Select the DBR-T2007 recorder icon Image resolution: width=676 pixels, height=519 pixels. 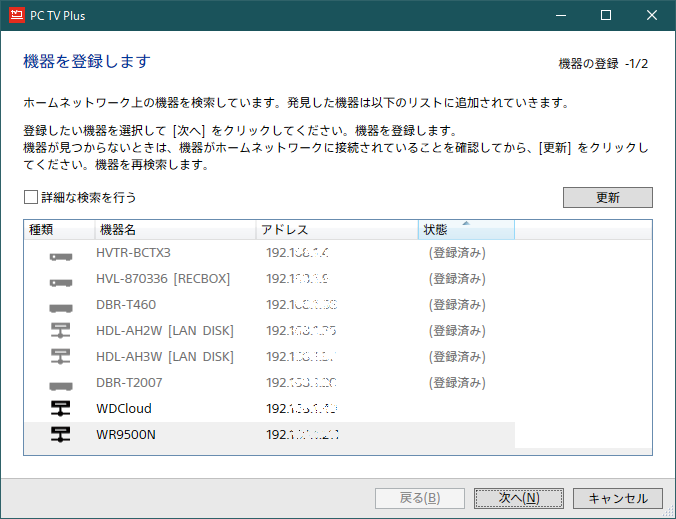click(61, 386)
